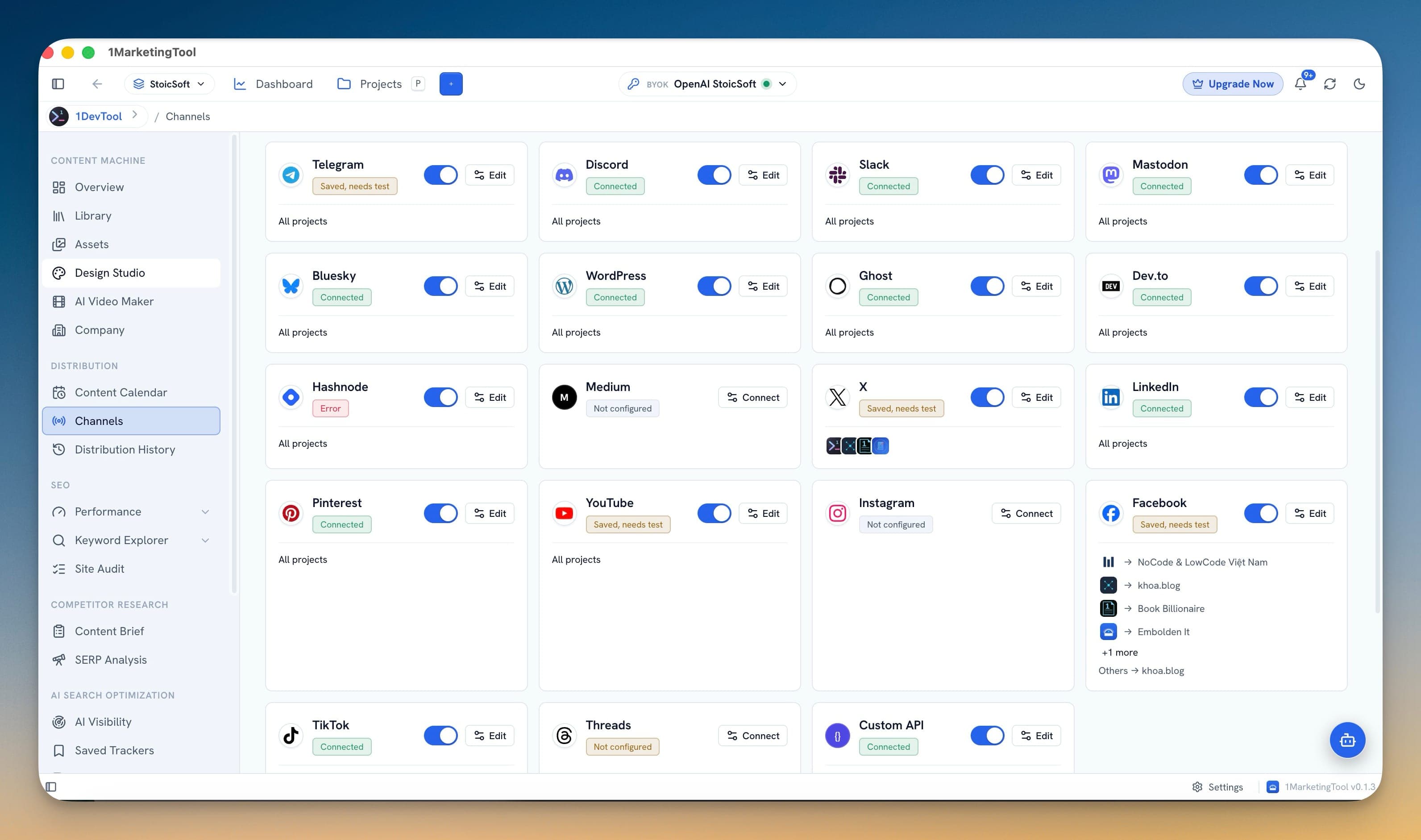
Task: Click the Custom API braces icon
Action: point(838,735)
